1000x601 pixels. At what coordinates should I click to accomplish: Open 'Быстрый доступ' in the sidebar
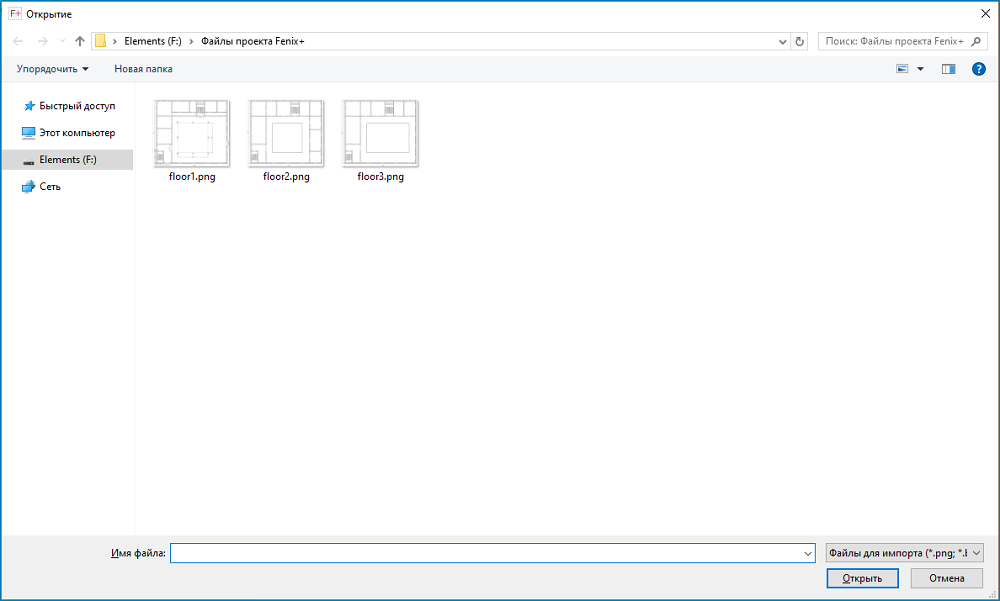point(69,106)
